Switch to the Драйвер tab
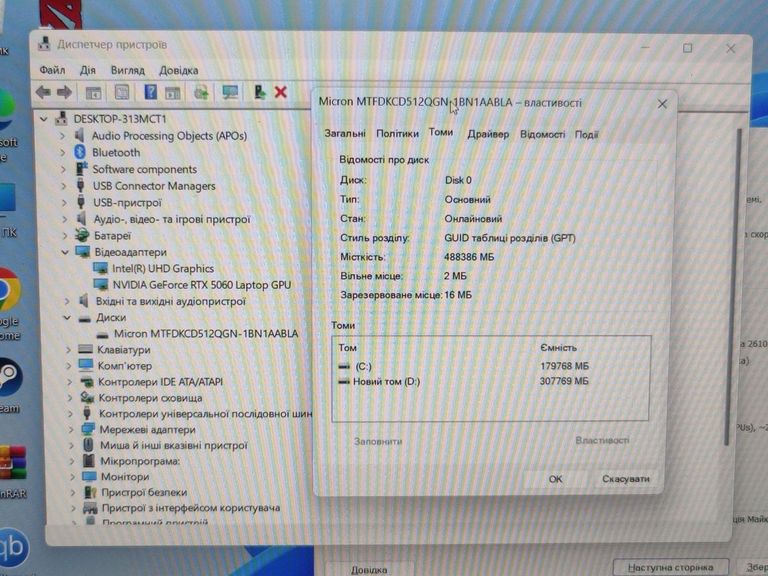The image size is (768, 576). pos(488,134)
